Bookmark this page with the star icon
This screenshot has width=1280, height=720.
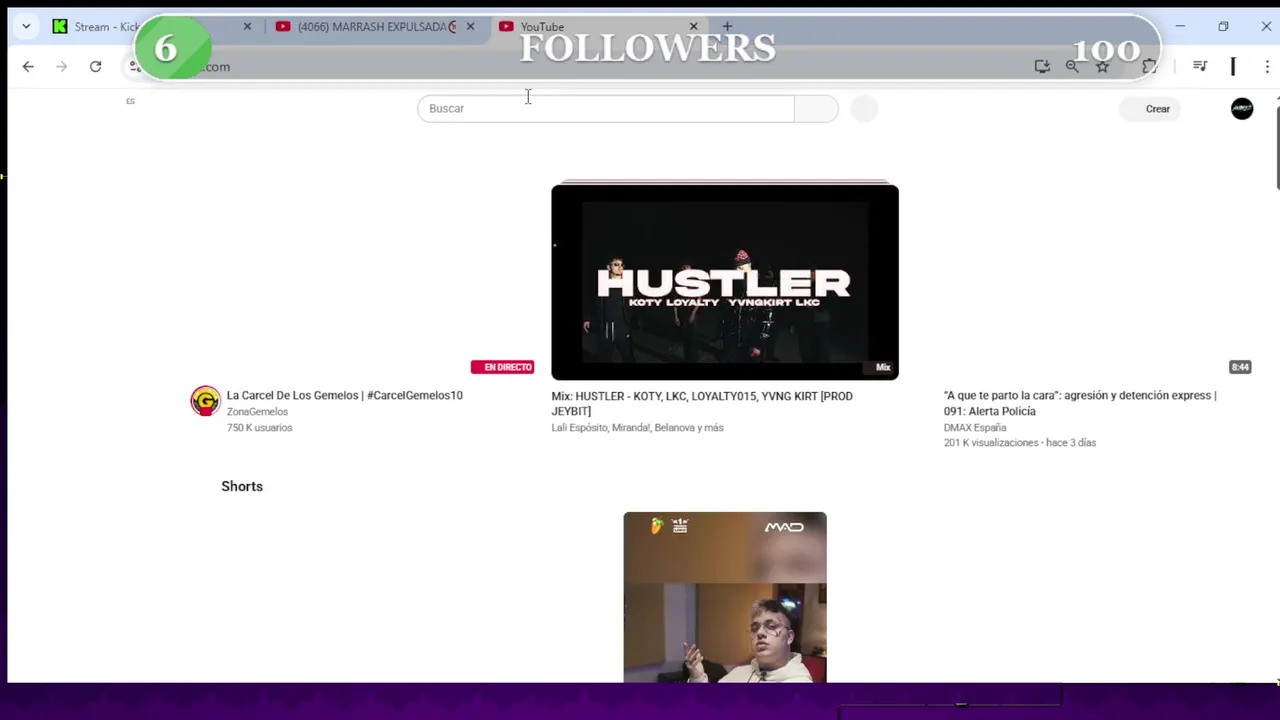[1102, 66]
